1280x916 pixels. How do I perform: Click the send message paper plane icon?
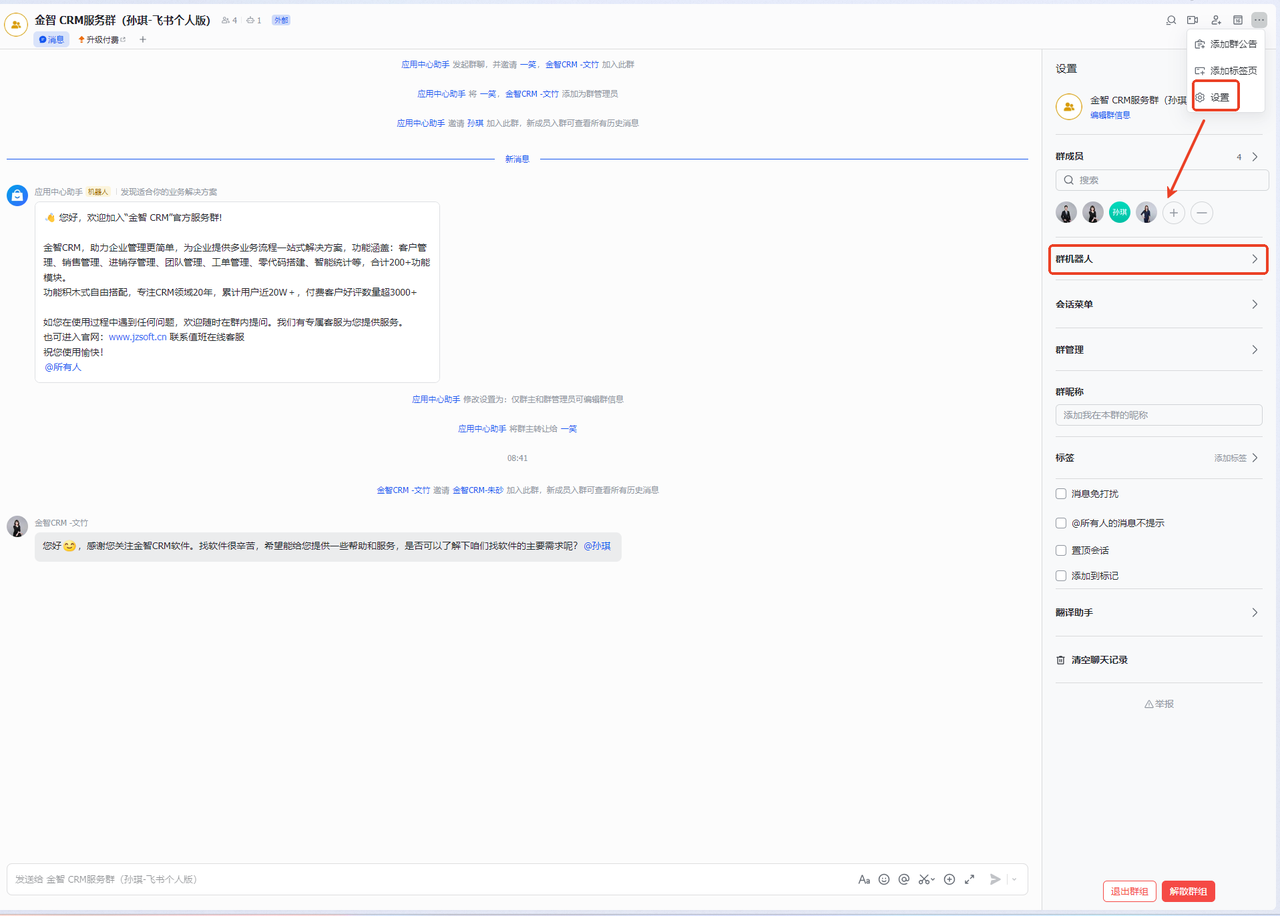pos(995,879)
